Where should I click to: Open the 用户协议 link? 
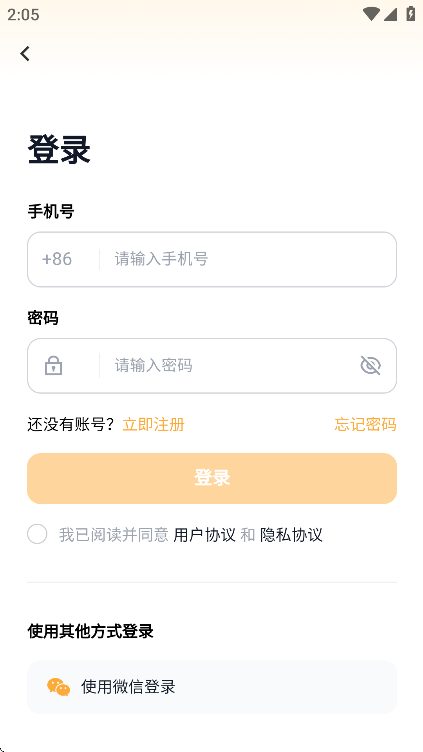coord(204,534)
